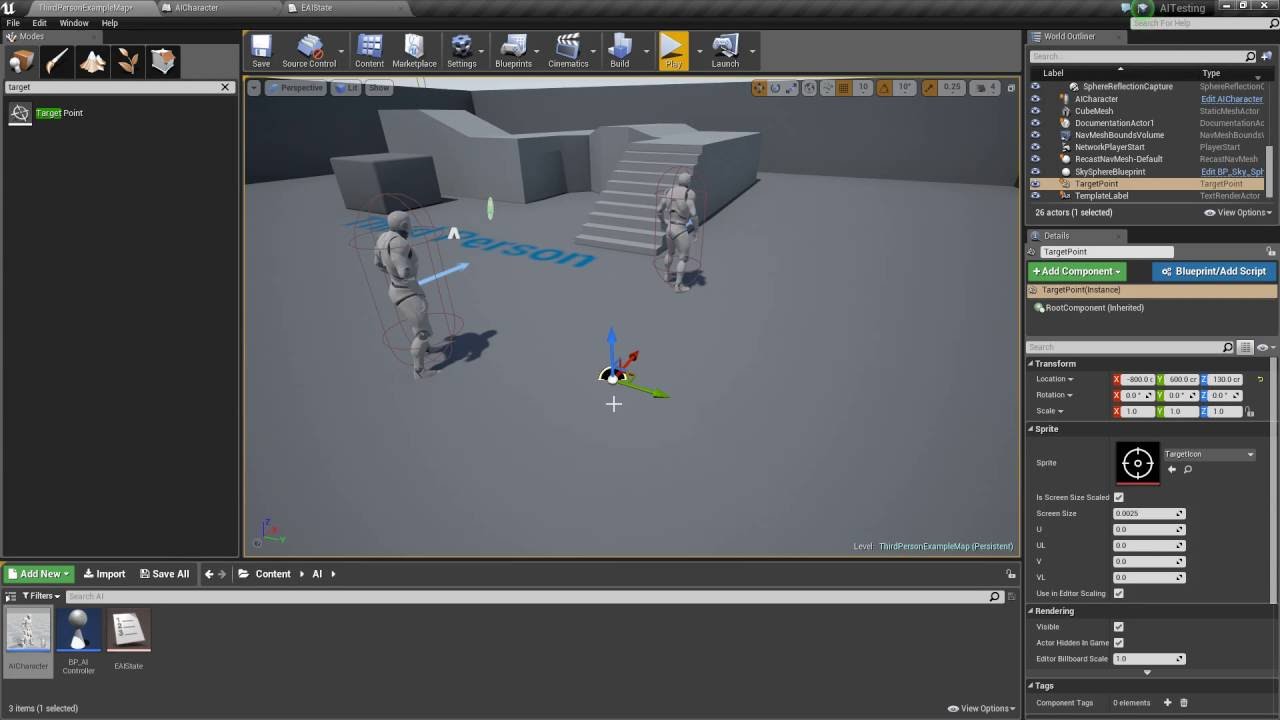
Task: Open the Settings toolbar icon
Action: (462, 51)
